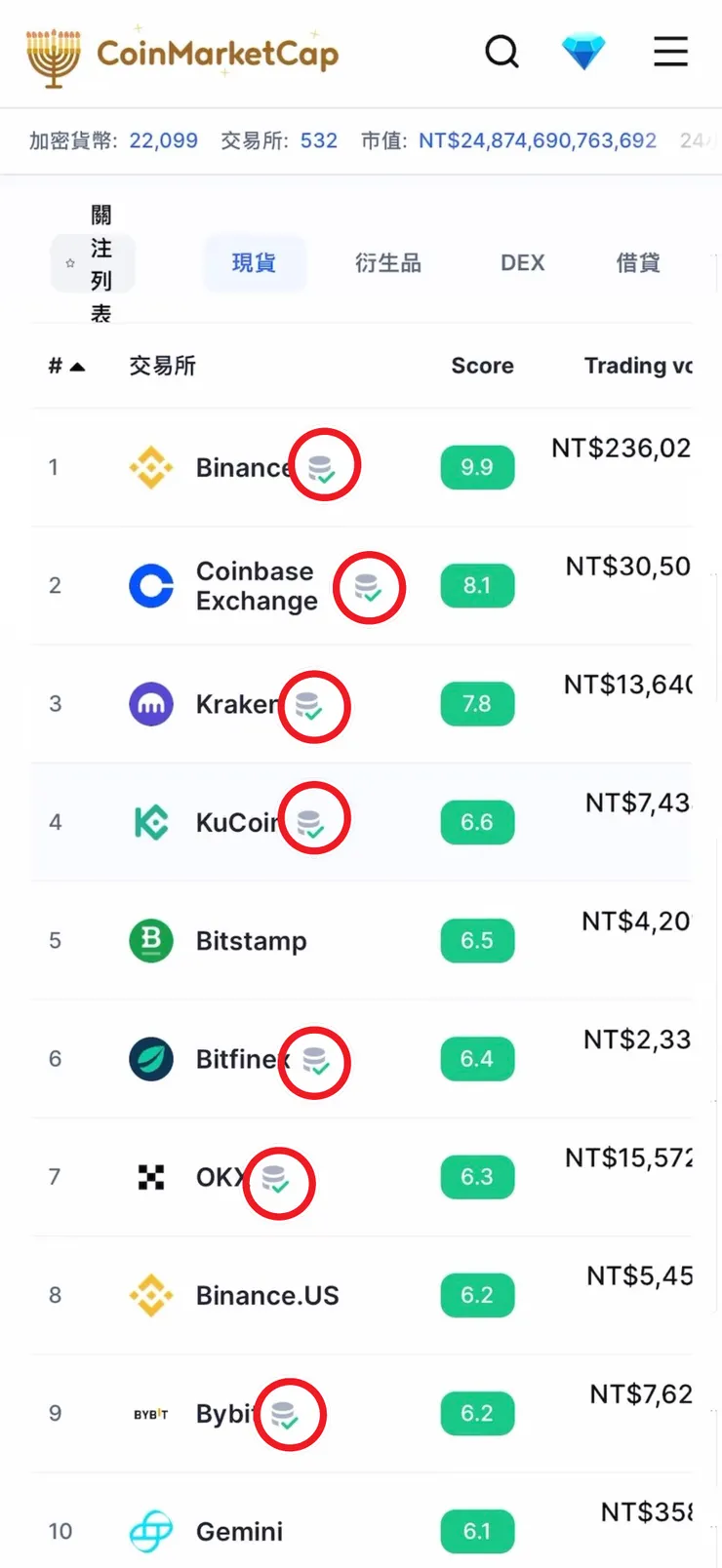Open the search magnifier icon
This screenshot has height=1568, width=722.
[501, 51]
